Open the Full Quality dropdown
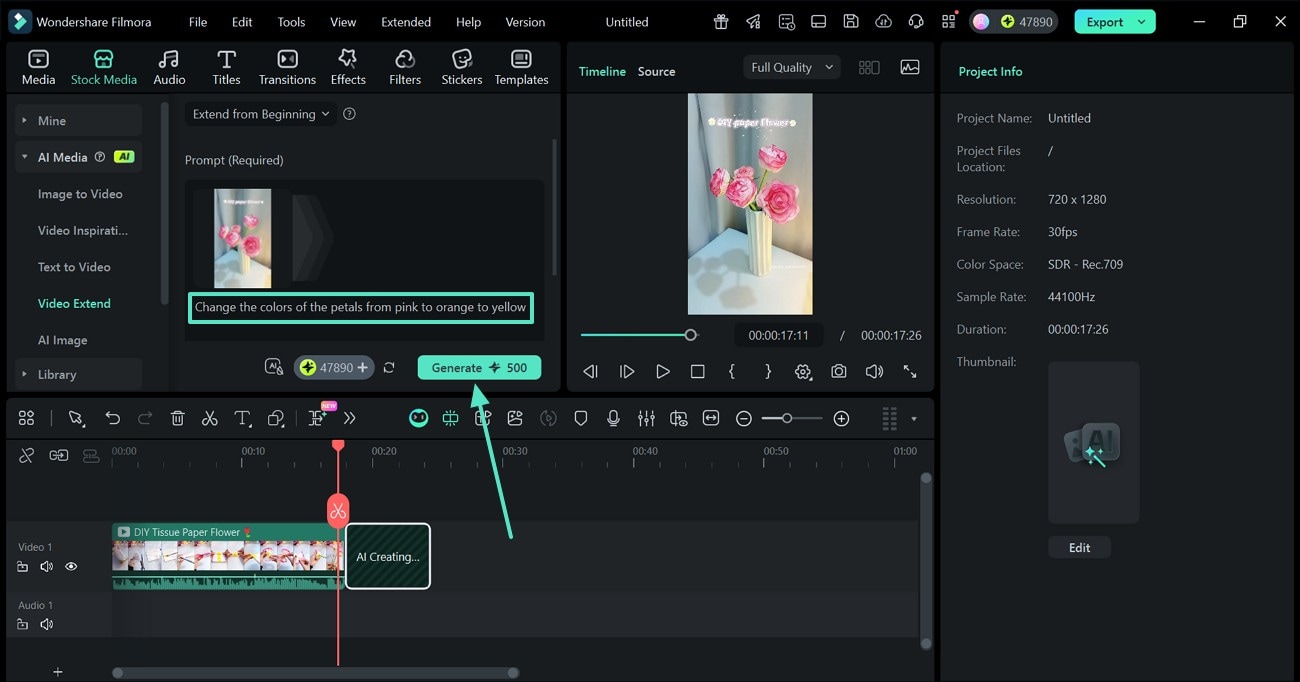The height and width of the screenshot is (682, 1300). tap(790, 67)
